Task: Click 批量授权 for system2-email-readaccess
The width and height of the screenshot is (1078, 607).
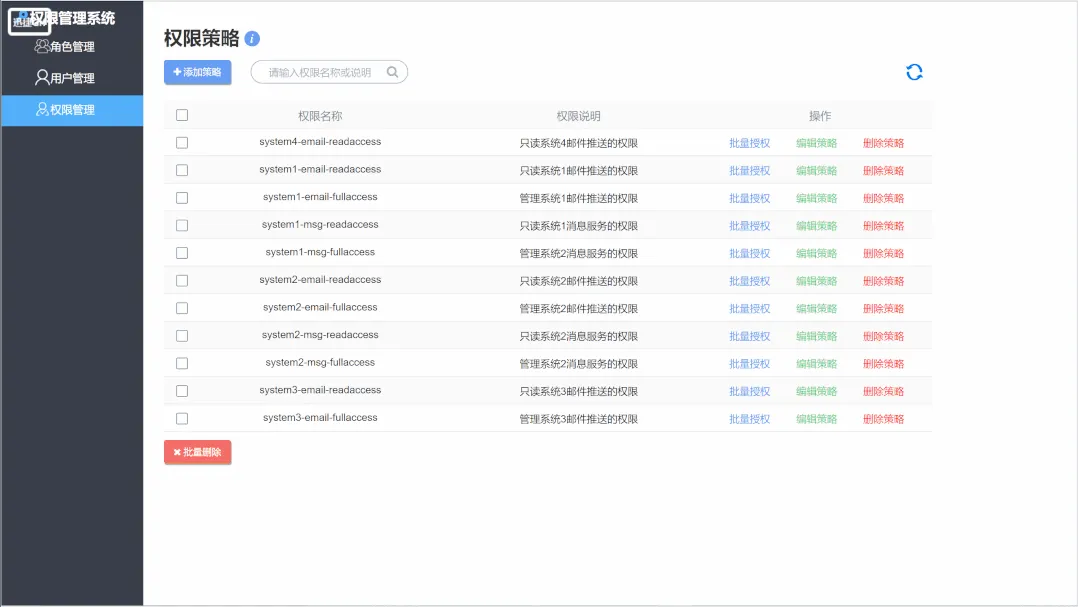Action: click(x=749, y=280)
